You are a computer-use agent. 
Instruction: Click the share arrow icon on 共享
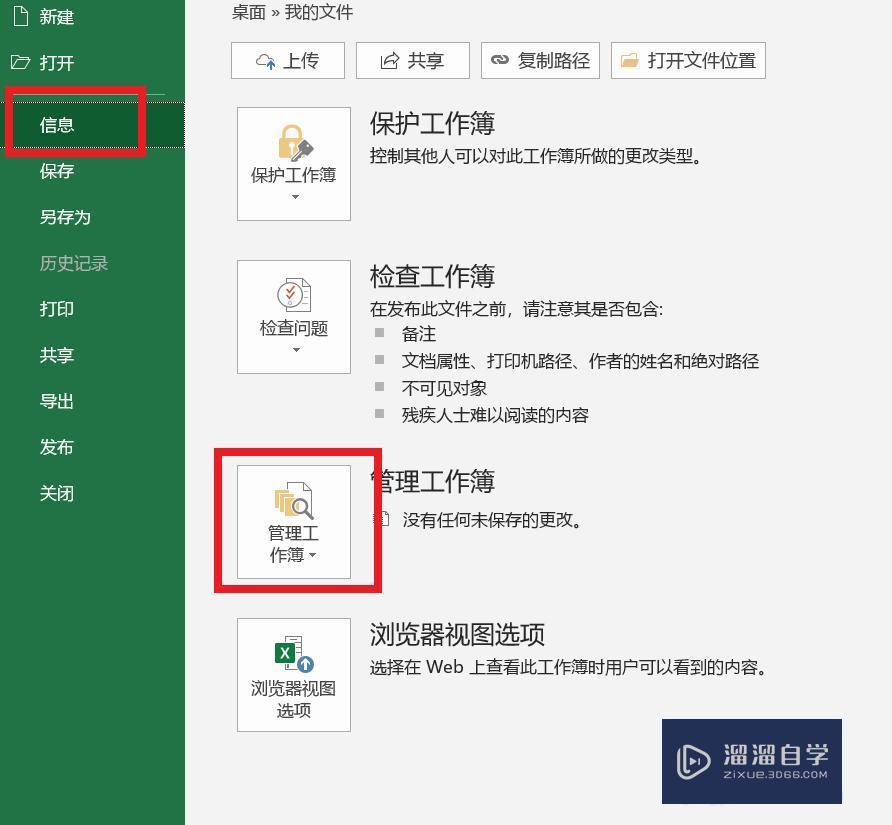point(390,61)
